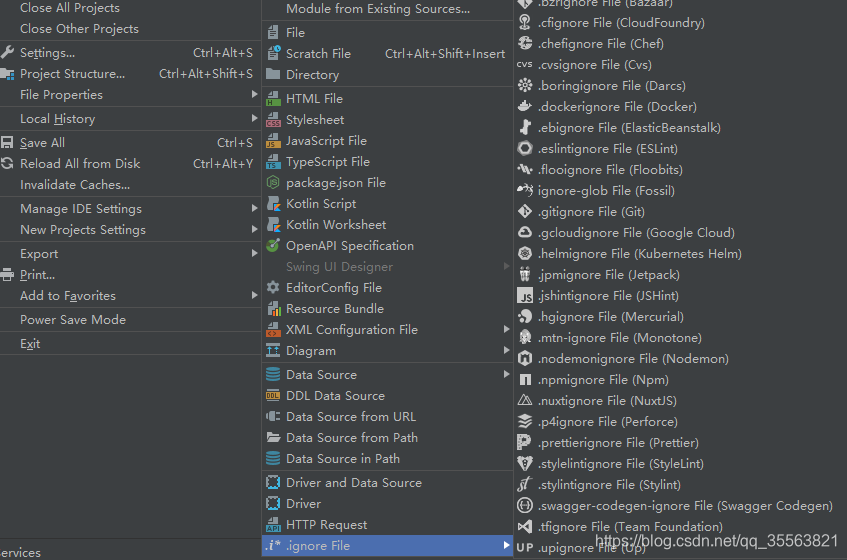The image size is (847, 560).
Task: Click the Kubernetes Helm icon
Action: 525,254
